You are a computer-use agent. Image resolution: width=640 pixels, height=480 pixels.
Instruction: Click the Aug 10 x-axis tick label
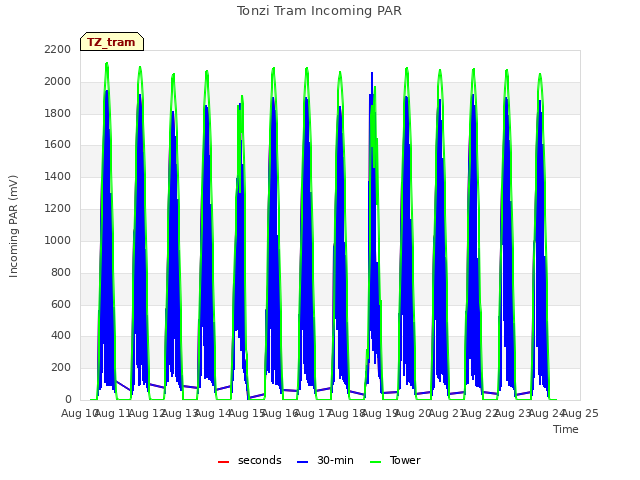(x=80, y=413)
